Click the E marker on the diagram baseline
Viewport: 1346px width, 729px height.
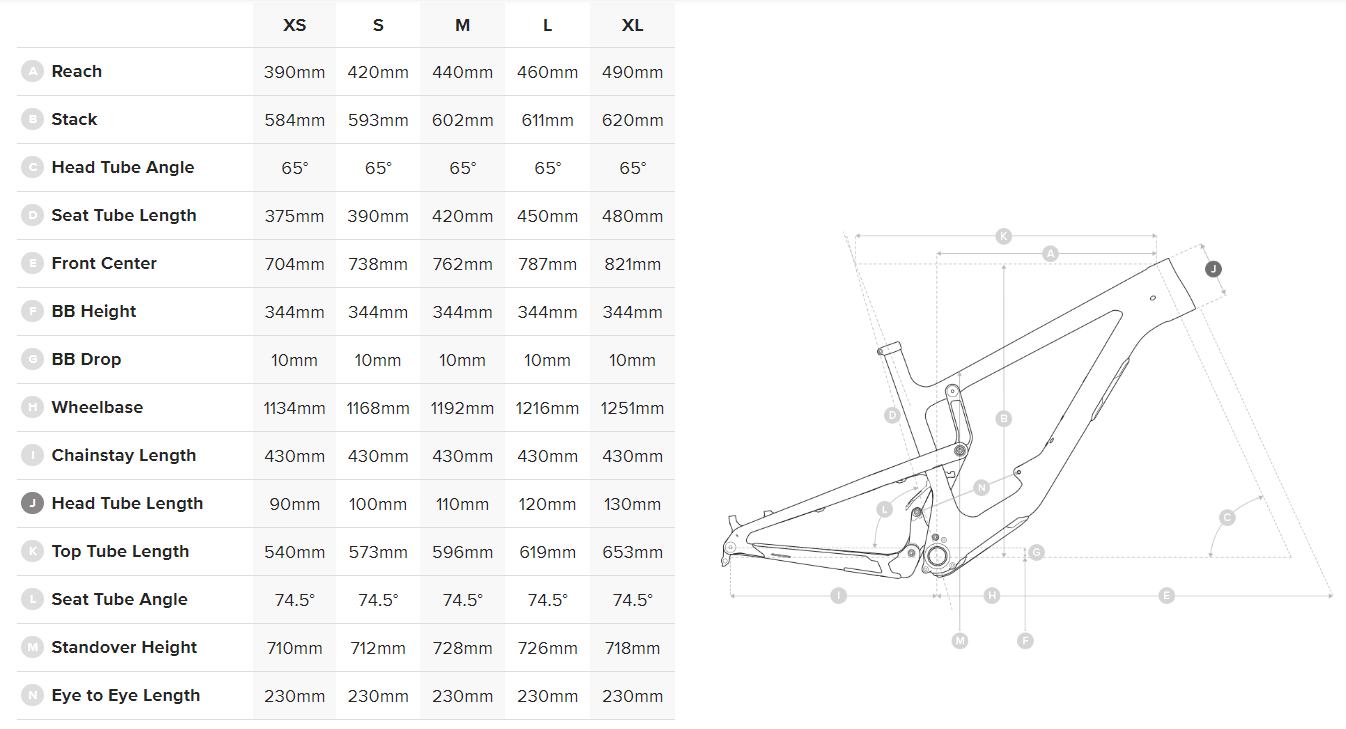1166,596
